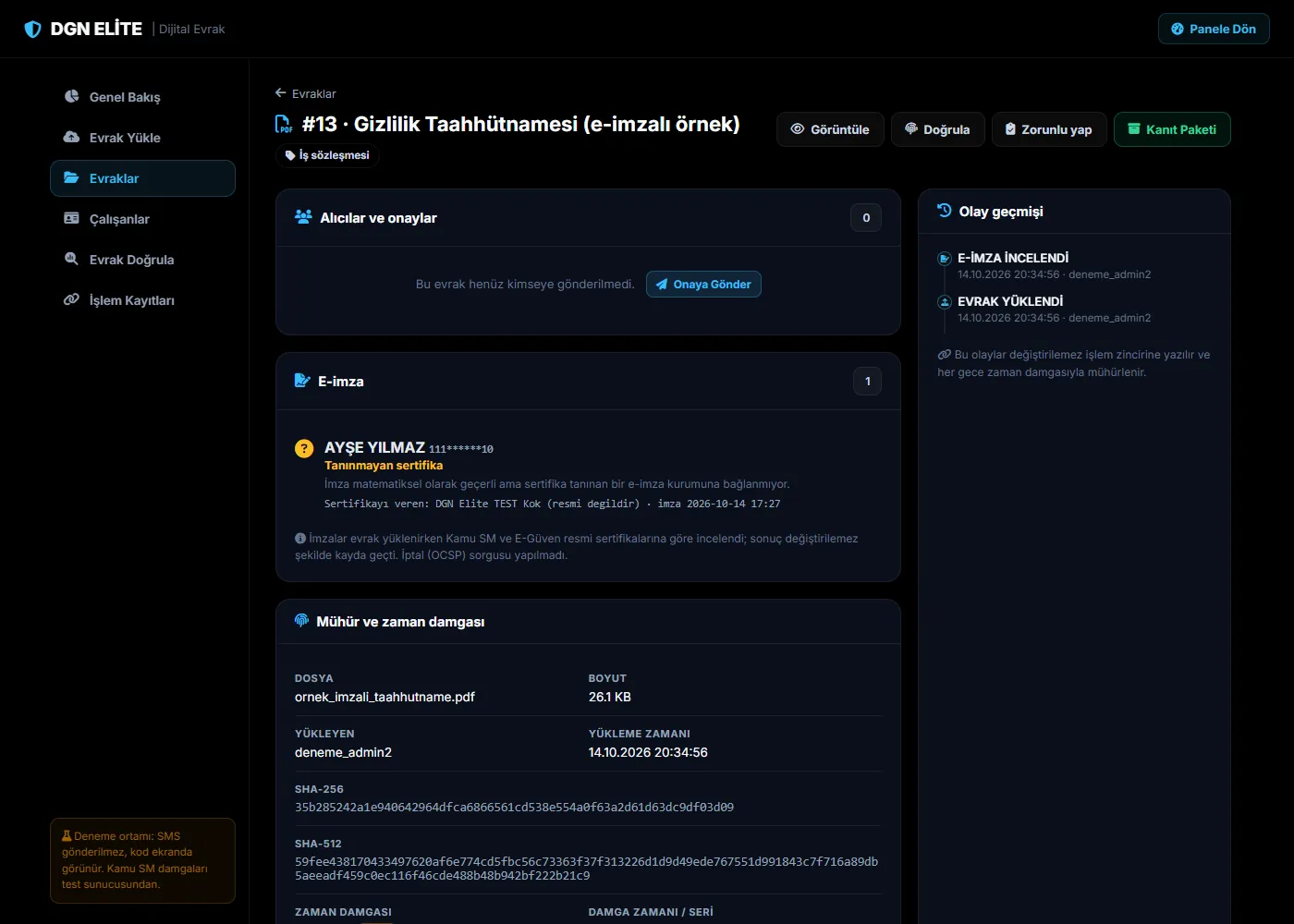
Task: Download the Kanıt Paketi
Action: pos(1172,129)
